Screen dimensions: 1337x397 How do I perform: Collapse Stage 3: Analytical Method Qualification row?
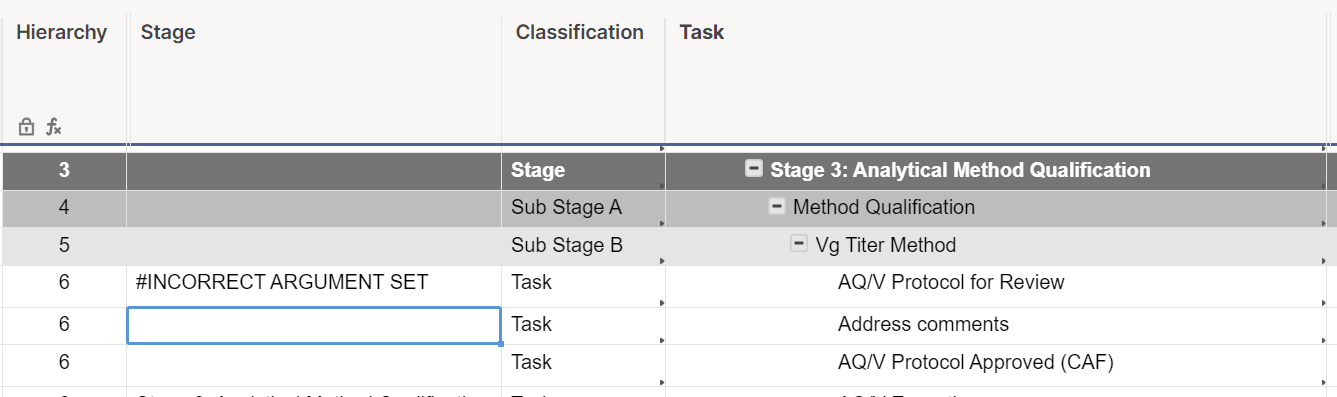coord(754,169)
